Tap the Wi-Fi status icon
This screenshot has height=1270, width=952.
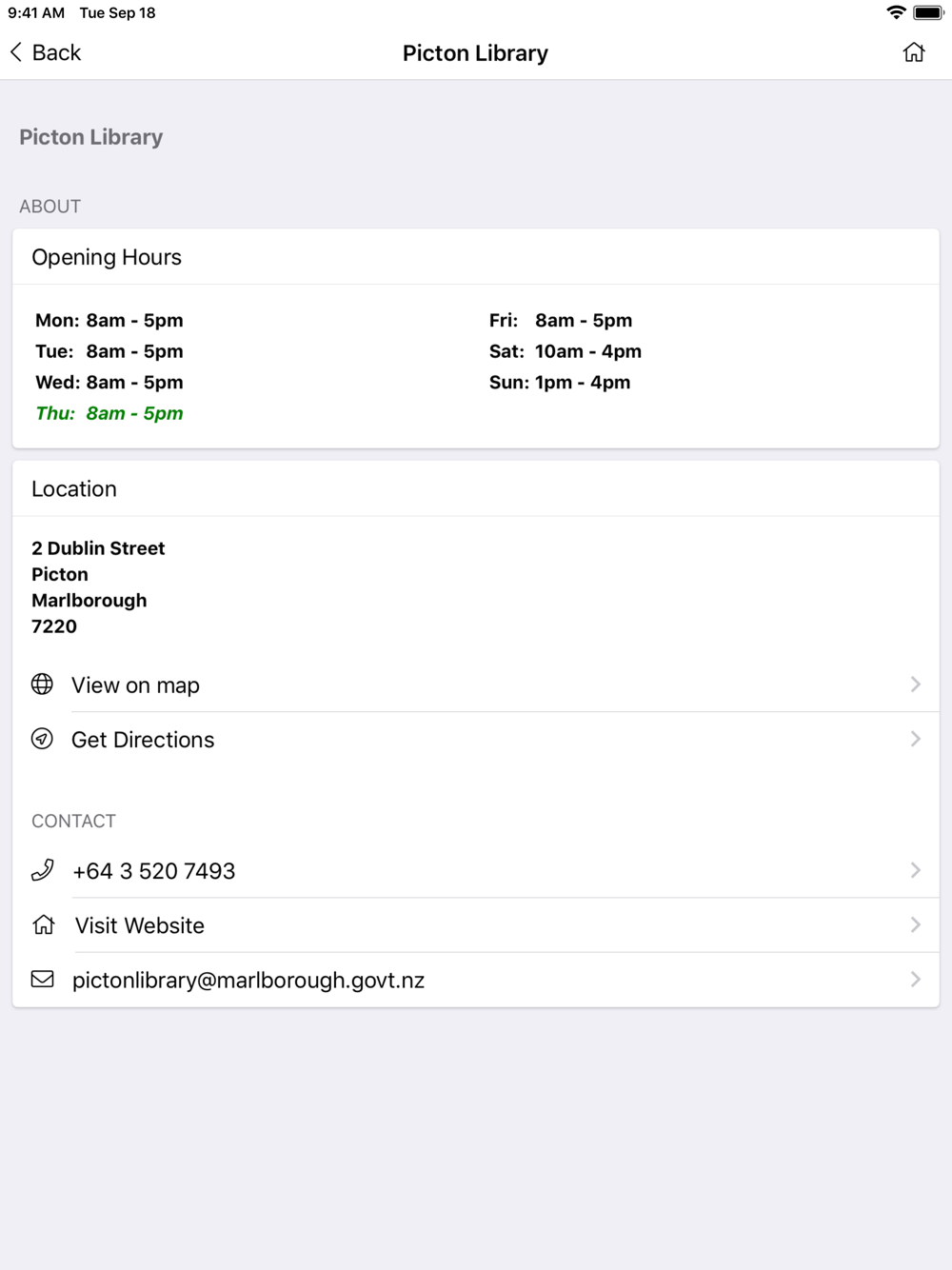896,12
